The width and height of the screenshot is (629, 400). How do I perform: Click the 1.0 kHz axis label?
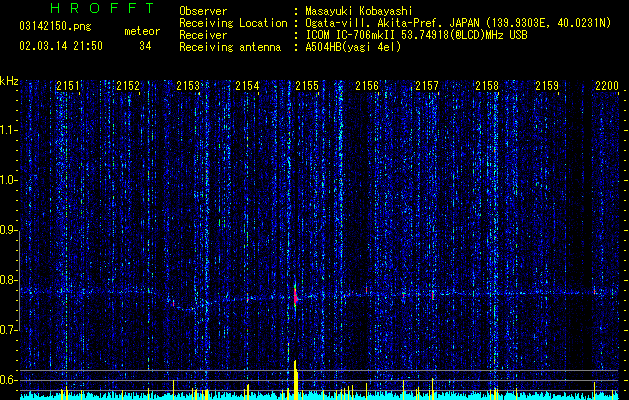9,180
